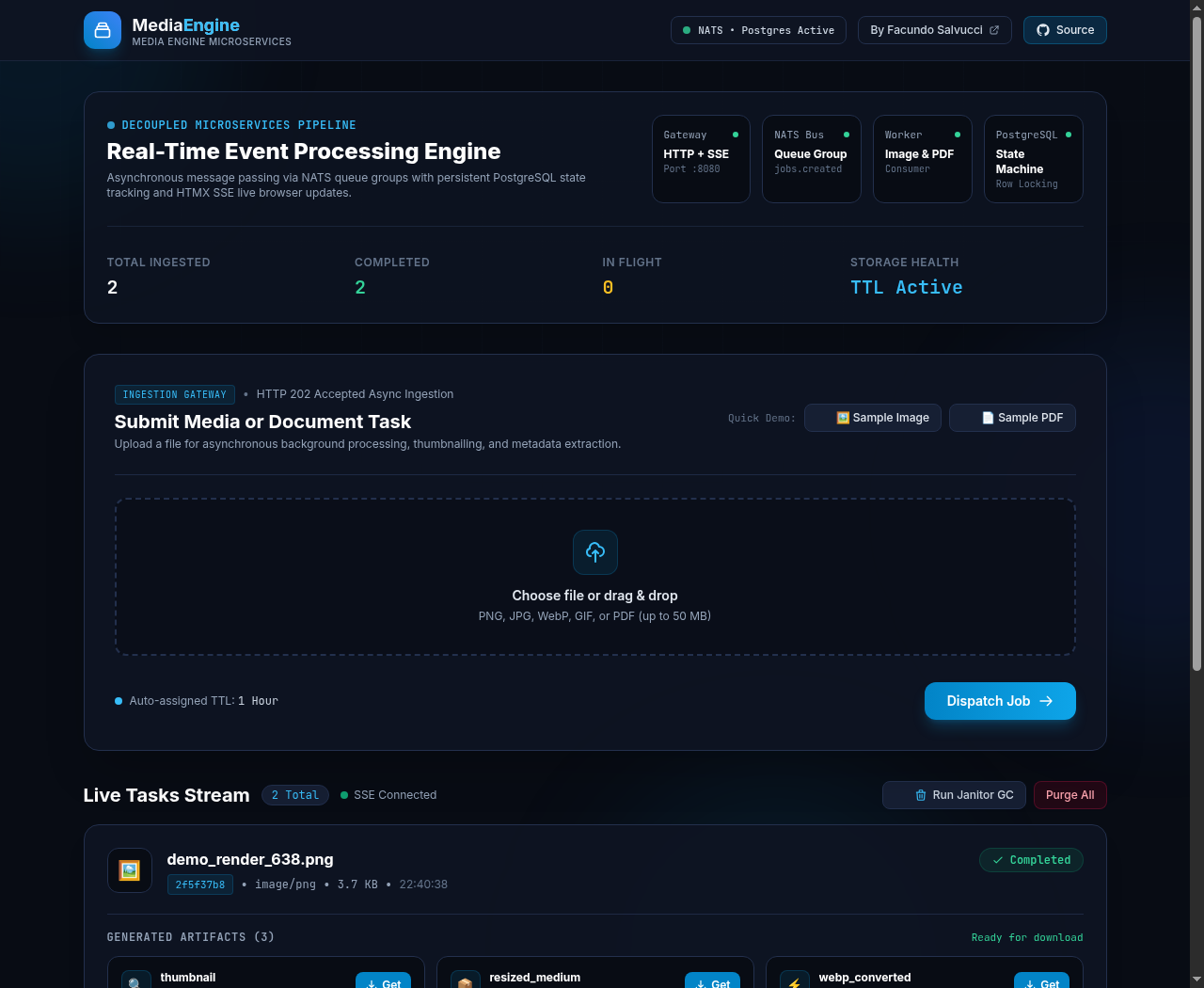Image resolution: width=1204 pixels, height=988 pixels.
Task: Click the TTL Active storage health value
Action: 907,288
